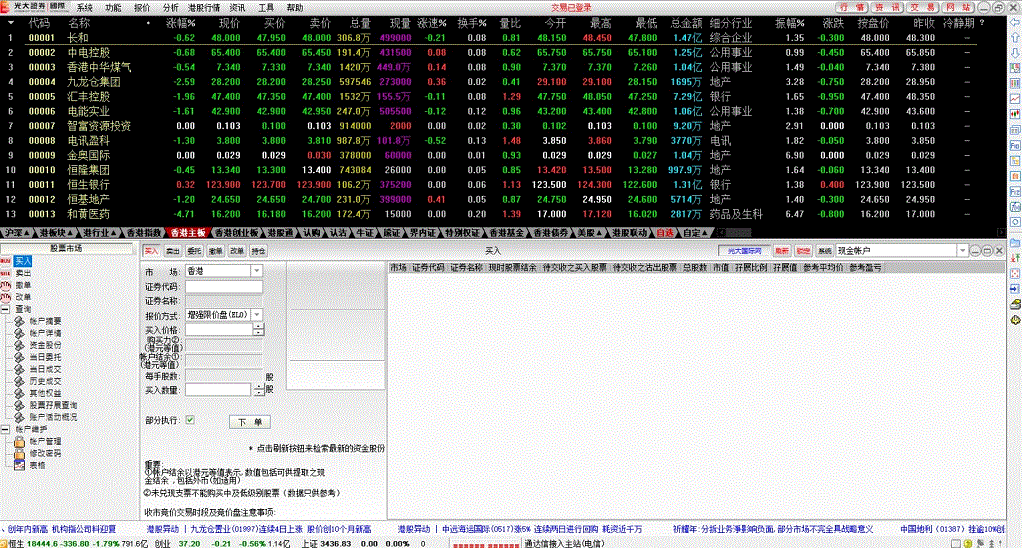Viewport: 1022px width, 548px height.
Task: Open the 工具 menu
Action: pyautogui.click(x=266, y=8)
